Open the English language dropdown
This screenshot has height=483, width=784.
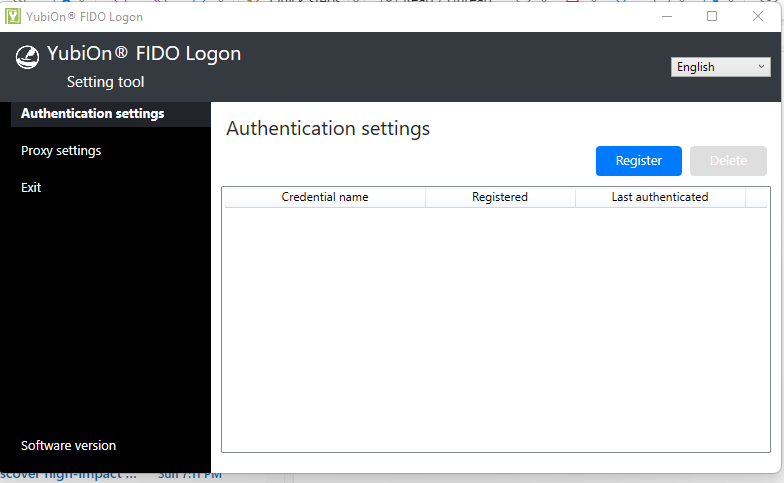pos(720,67)
